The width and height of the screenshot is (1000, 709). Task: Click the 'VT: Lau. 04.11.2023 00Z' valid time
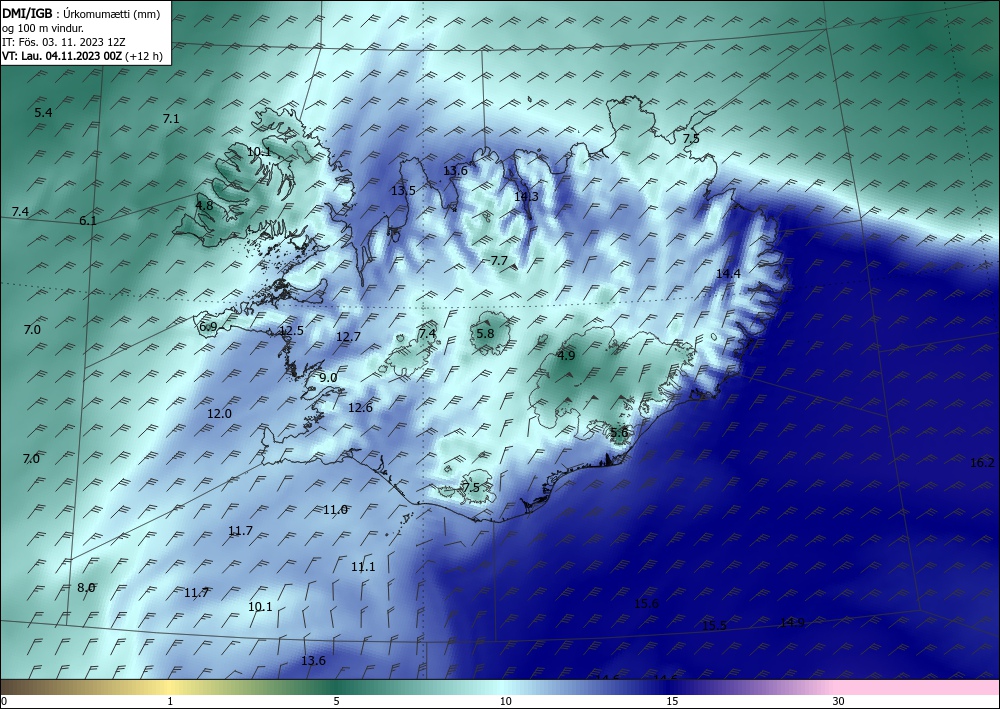point(62,56)
